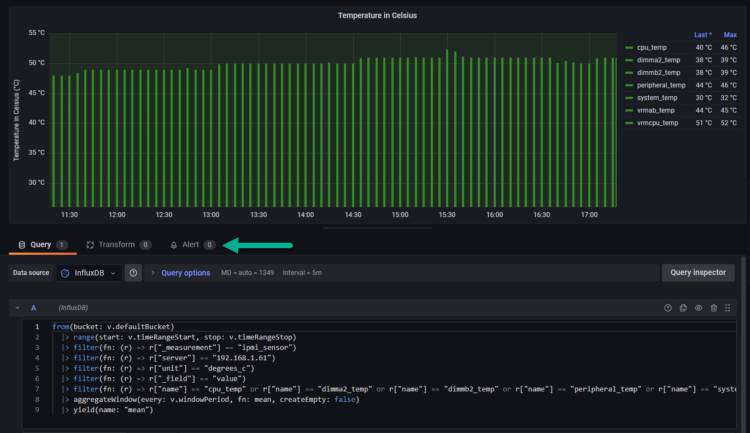The width and height of the screenshot is (750, 433).
Task: Click the Interval = 5m text
Action: click(x=302, y=273)
